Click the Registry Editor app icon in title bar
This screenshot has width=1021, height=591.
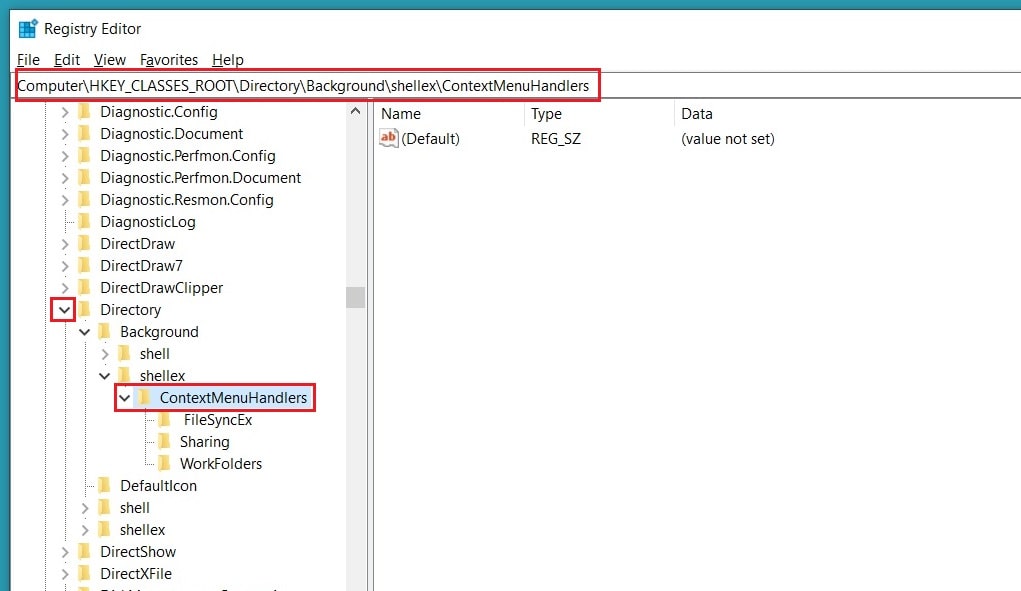pyautogui.click(x=28, y=29)
